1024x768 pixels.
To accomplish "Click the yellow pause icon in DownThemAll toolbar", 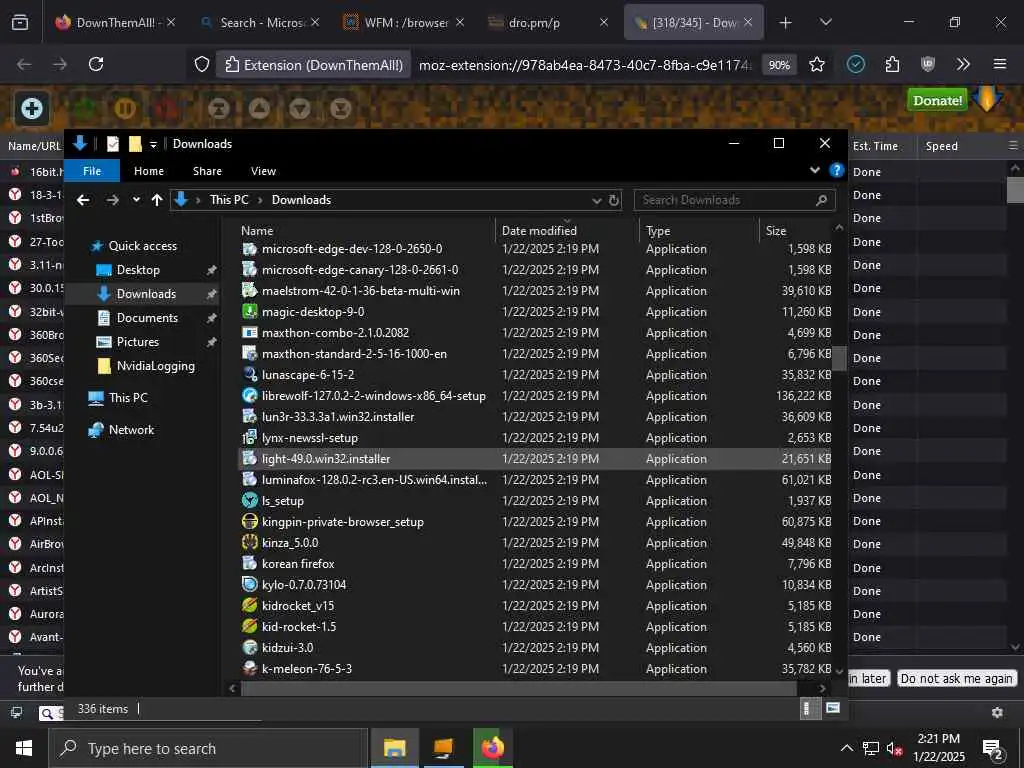I will click(x=125, y=108).
